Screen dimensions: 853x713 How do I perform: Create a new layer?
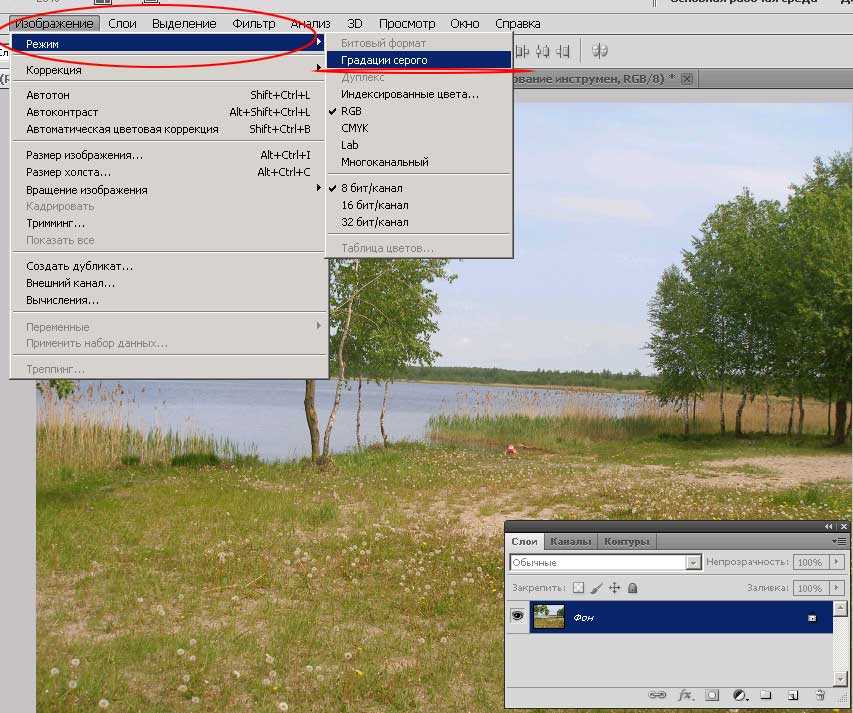pyautogui.click(x=792, y=694)
